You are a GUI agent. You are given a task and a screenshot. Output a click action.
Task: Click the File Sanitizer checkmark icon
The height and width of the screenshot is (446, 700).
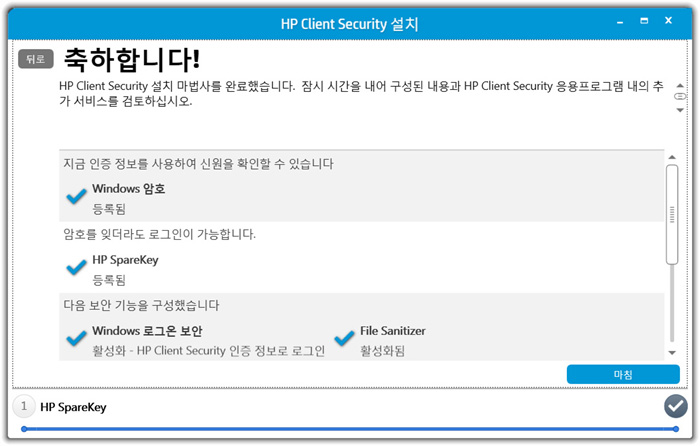(344, 338)
